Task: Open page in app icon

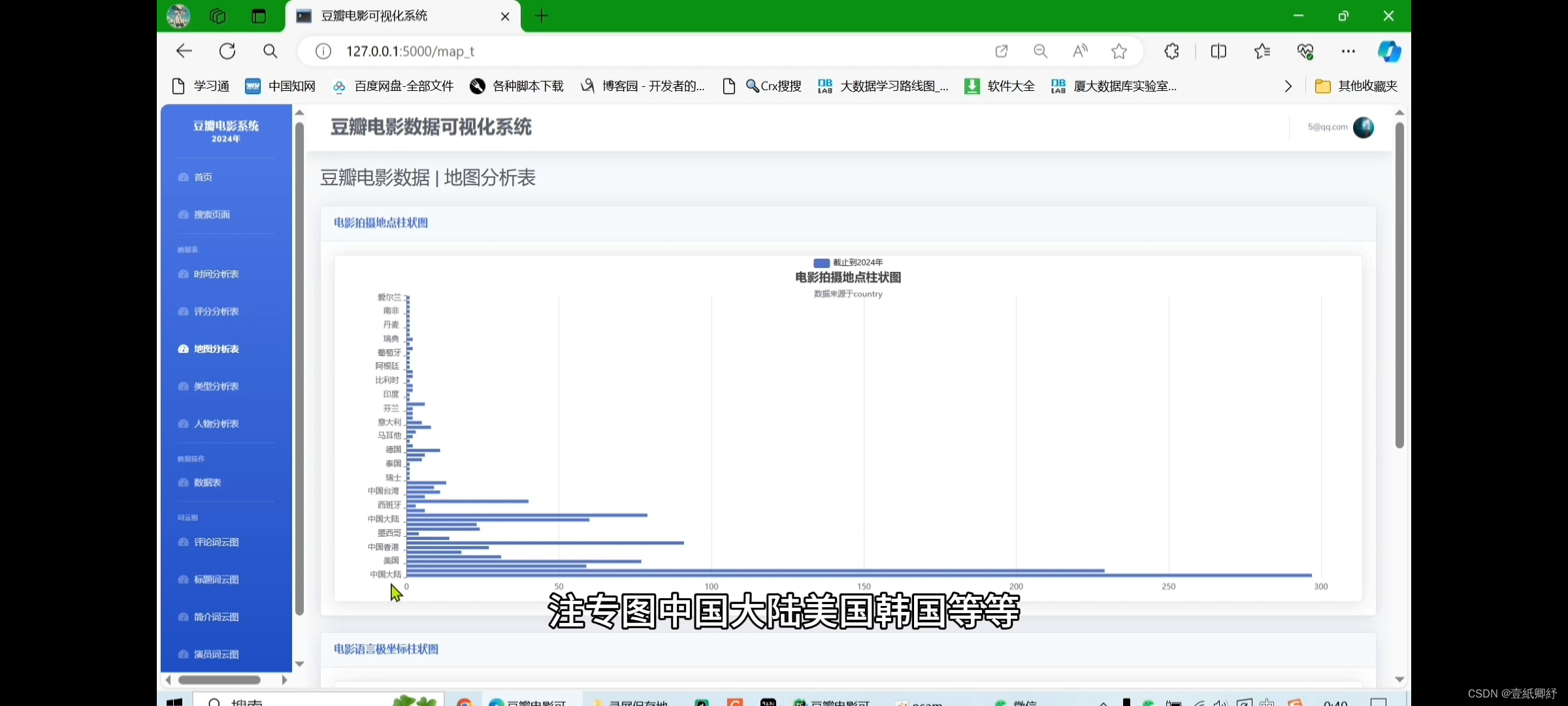Action: pyautogui.click(x=1002, y=51)
